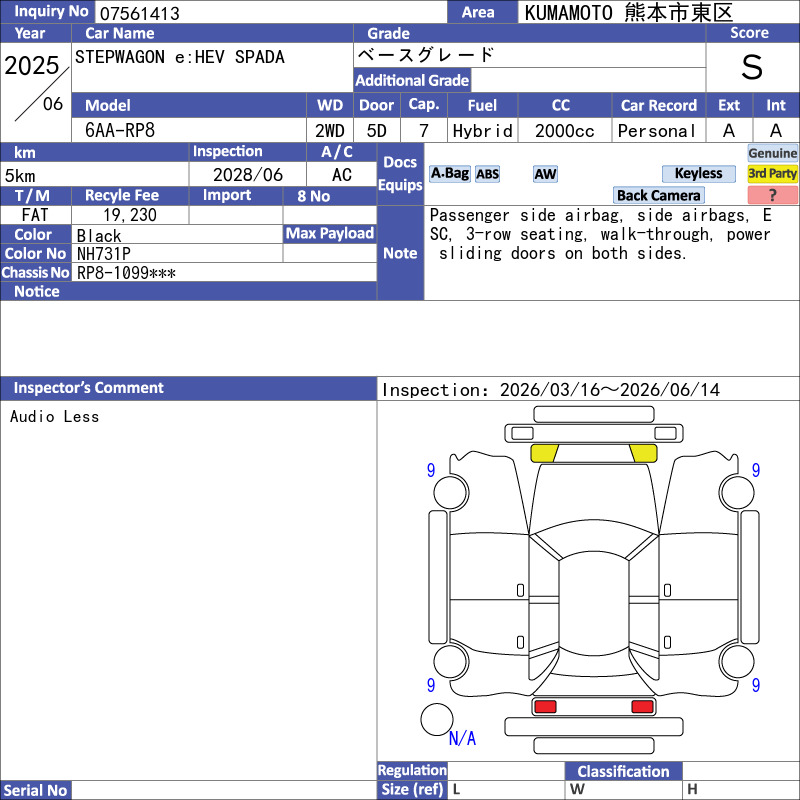Select the Back Camera badge
Viewport: 800px width, 800px height.
(x=659, y=195)
